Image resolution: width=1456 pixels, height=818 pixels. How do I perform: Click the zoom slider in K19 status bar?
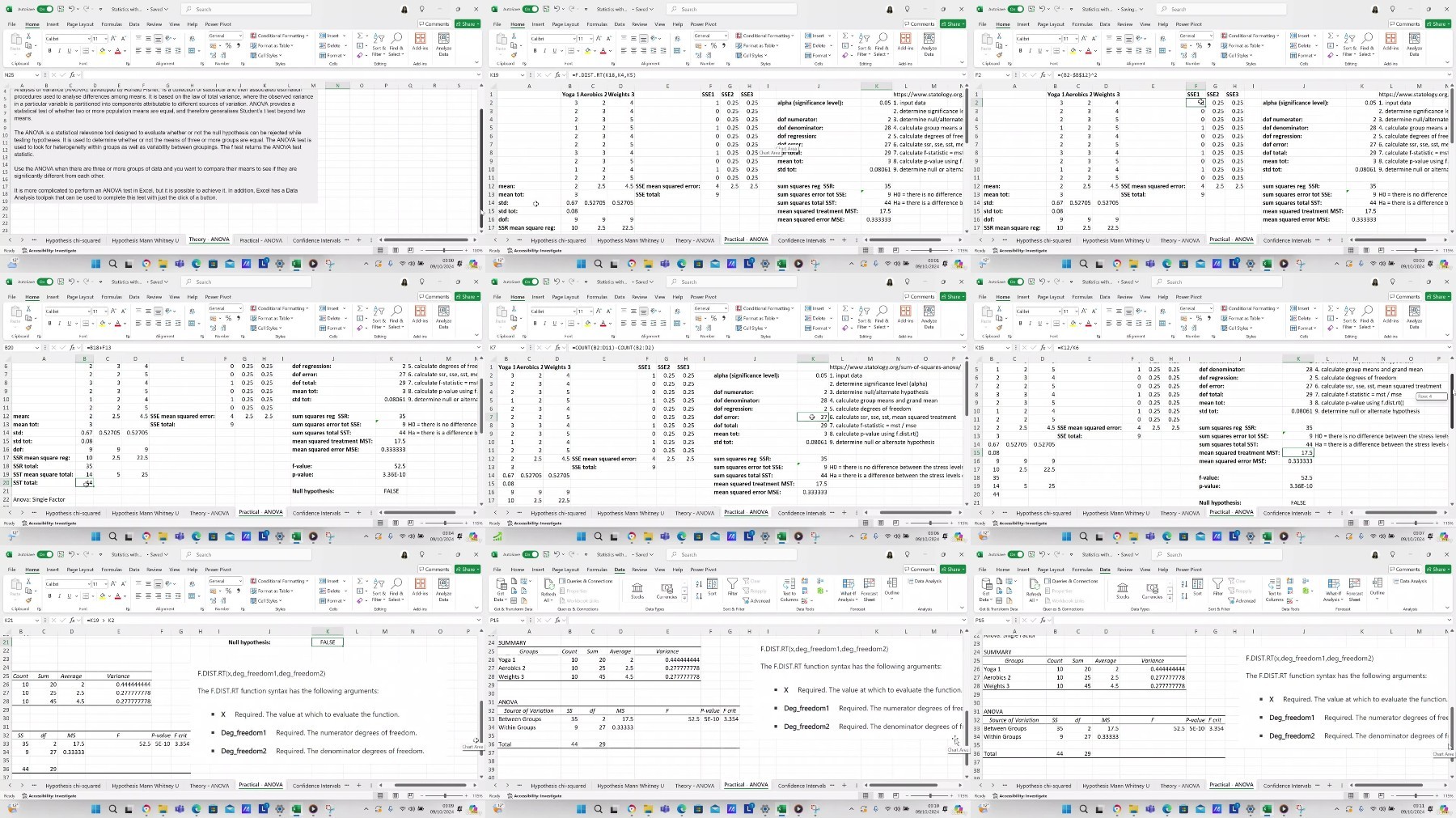(x=930, y=250)
